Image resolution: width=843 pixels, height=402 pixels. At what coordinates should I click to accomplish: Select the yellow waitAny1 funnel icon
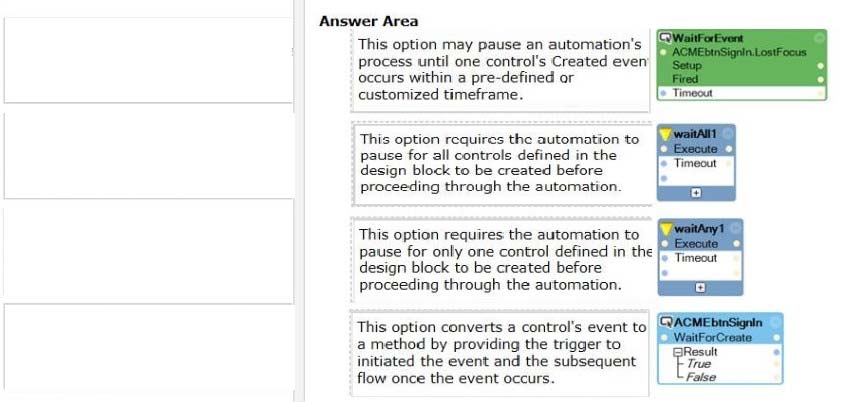[x=667, y=229]
